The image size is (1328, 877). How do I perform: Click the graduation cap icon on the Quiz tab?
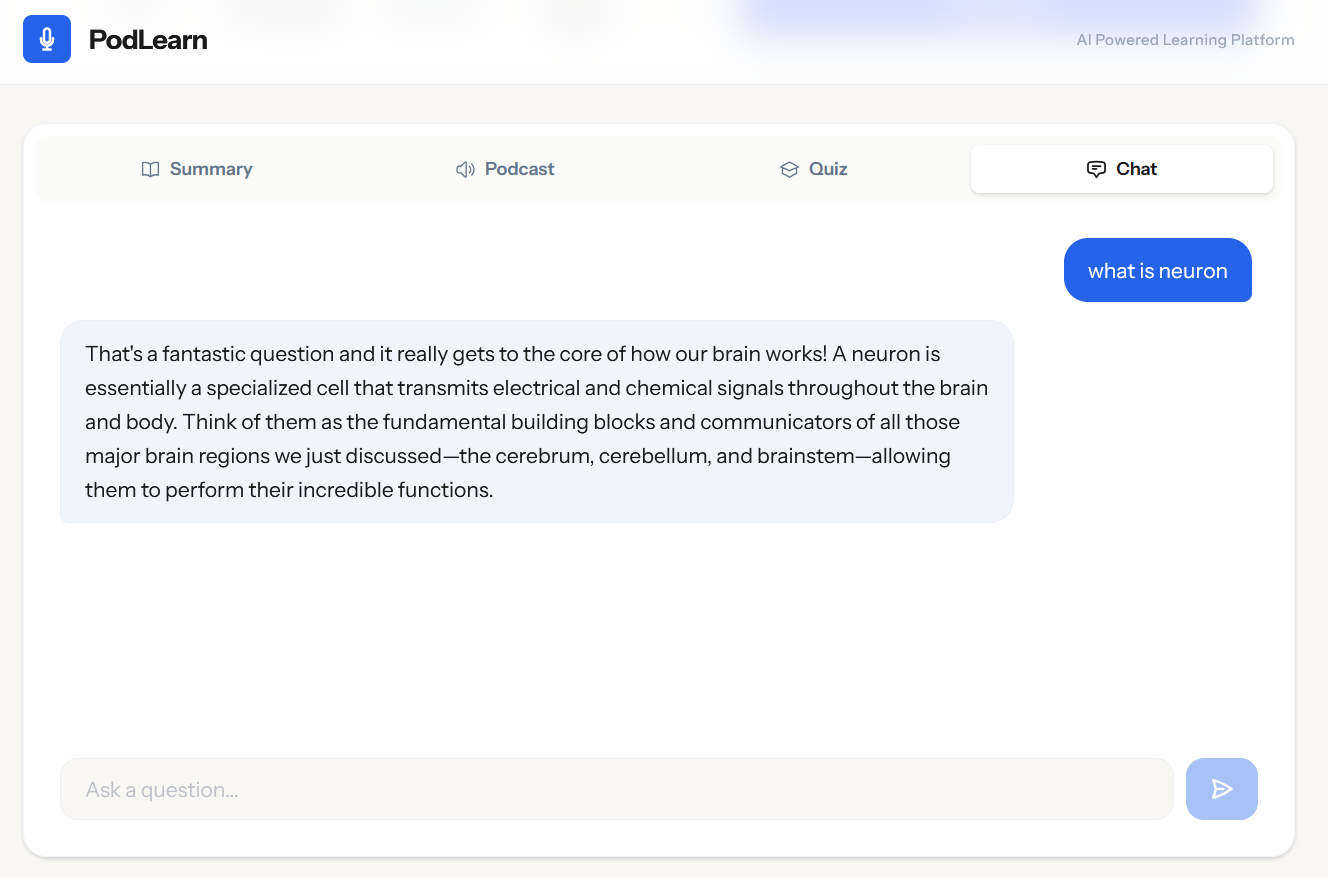pos(789,169)
